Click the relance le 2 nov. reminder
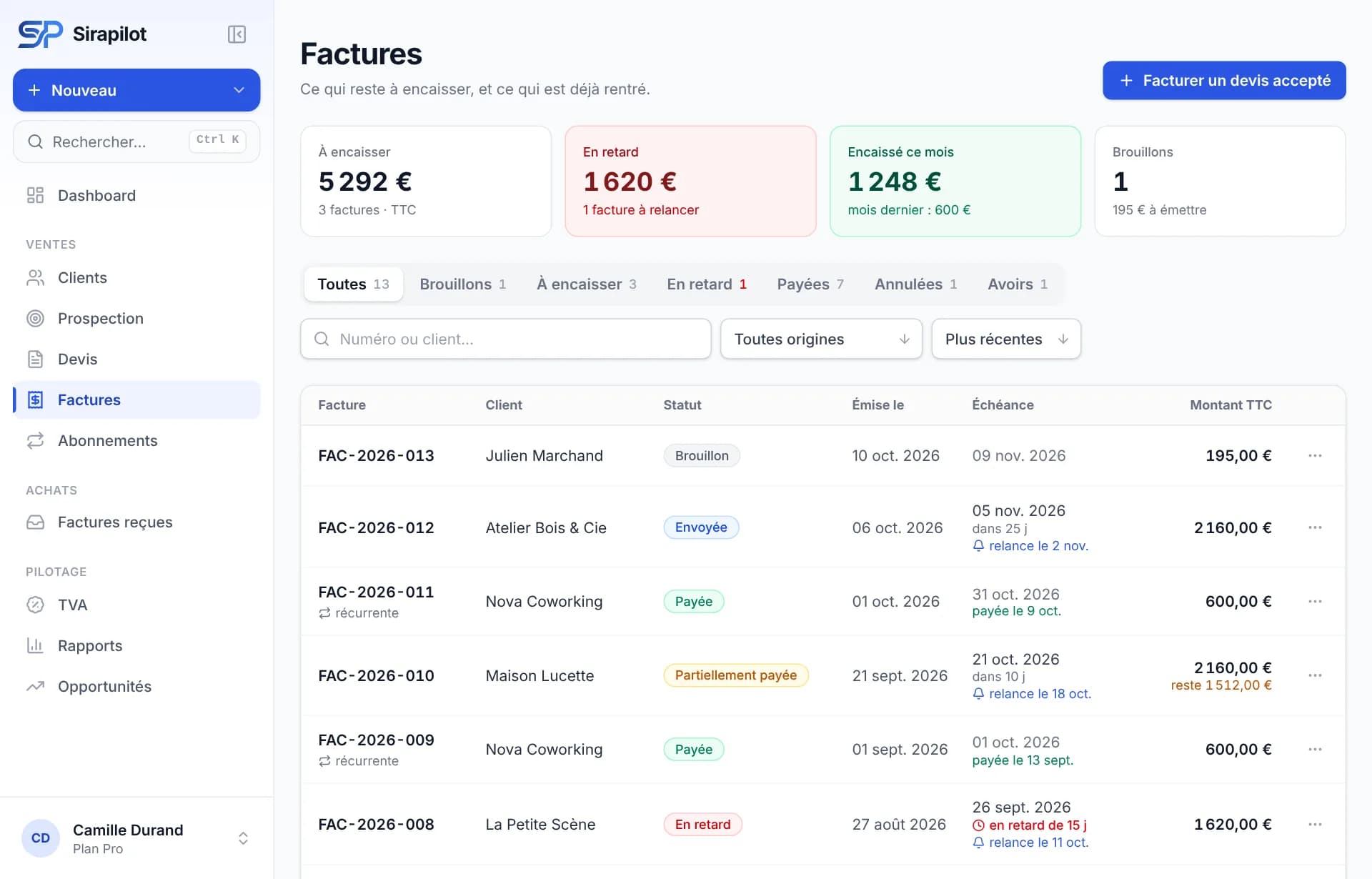Screen dimensions: 1372x879 (1030, 546)
